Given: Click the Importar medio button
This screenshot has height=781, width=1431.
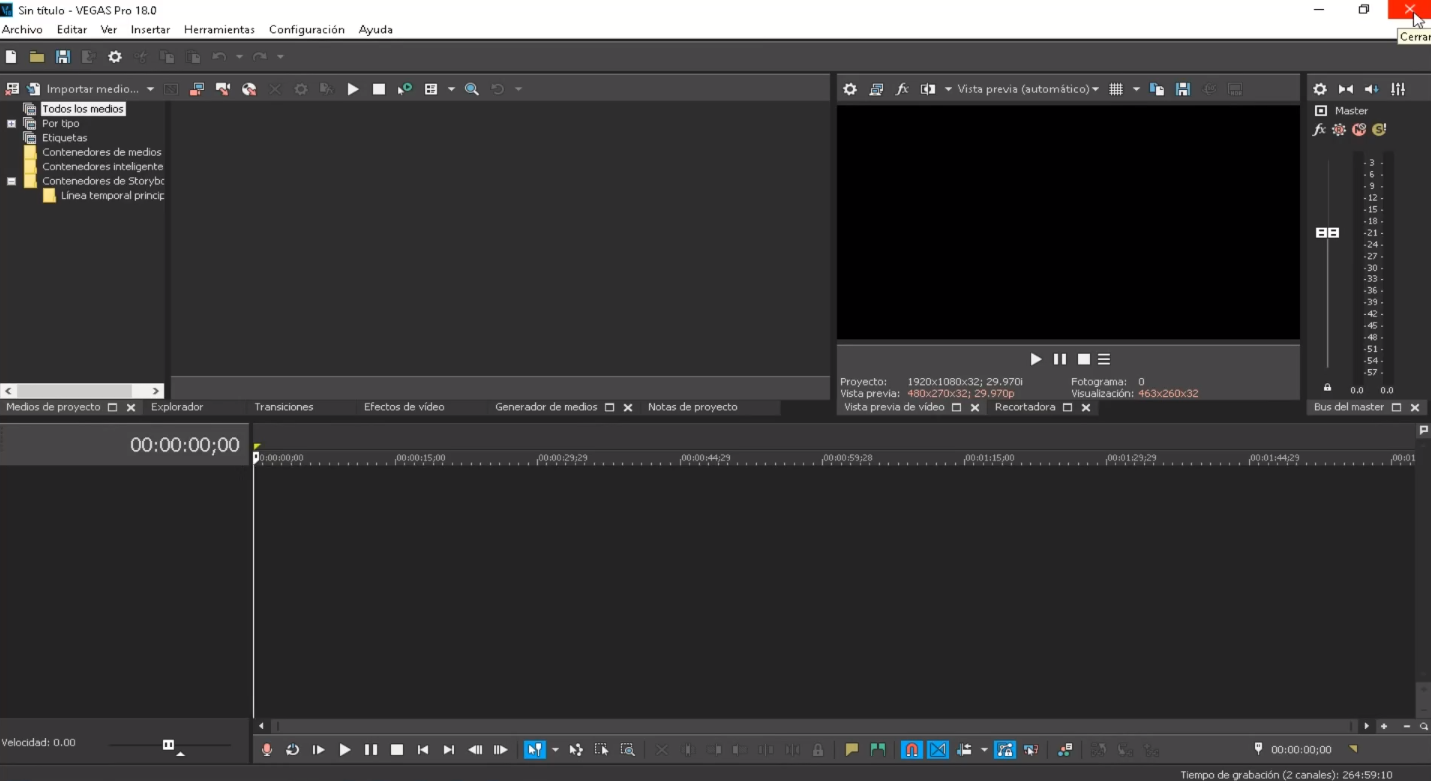Looking at the screenshot, I should click(90, 89).
